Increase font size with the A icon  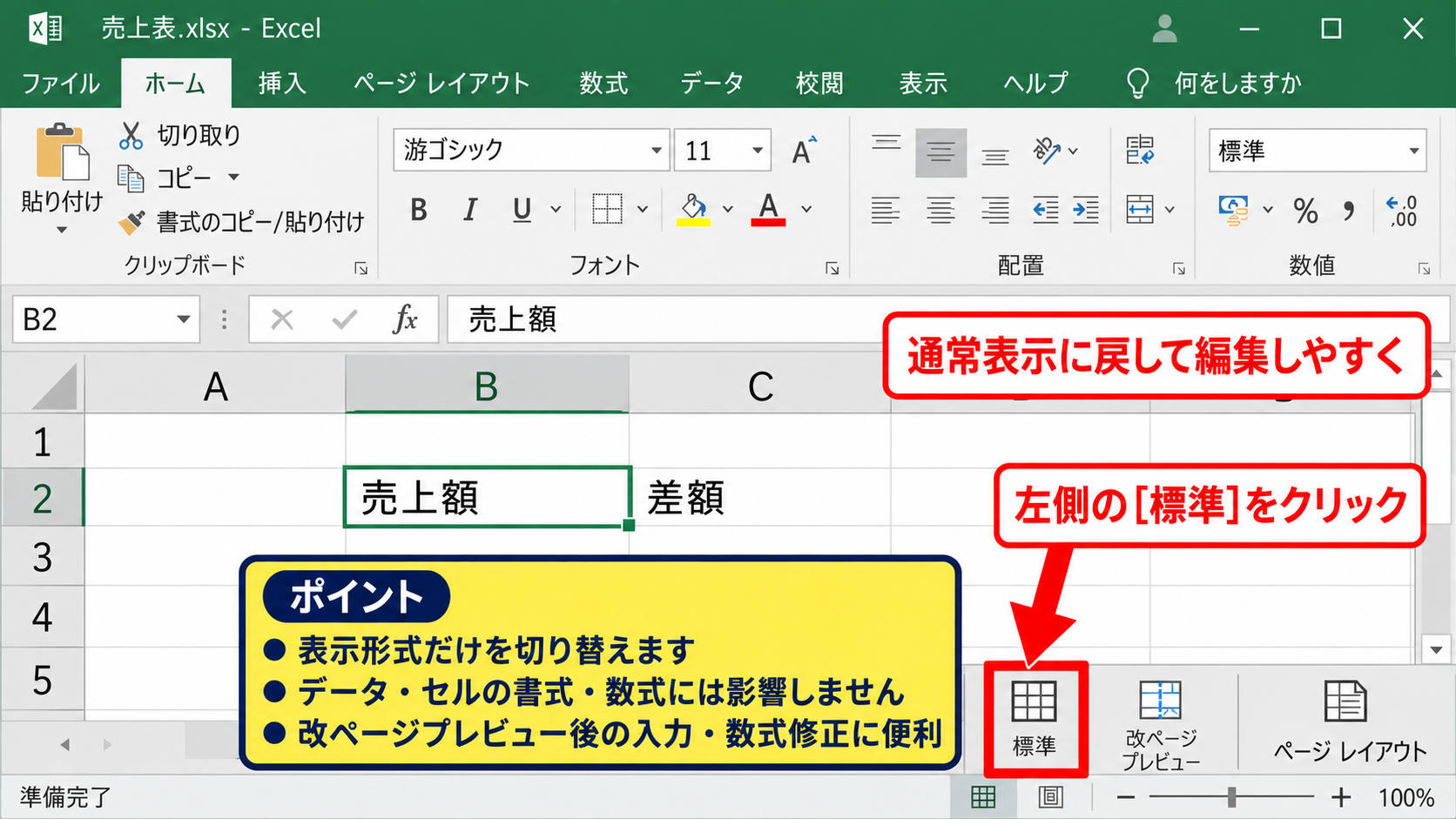point(805,151)
